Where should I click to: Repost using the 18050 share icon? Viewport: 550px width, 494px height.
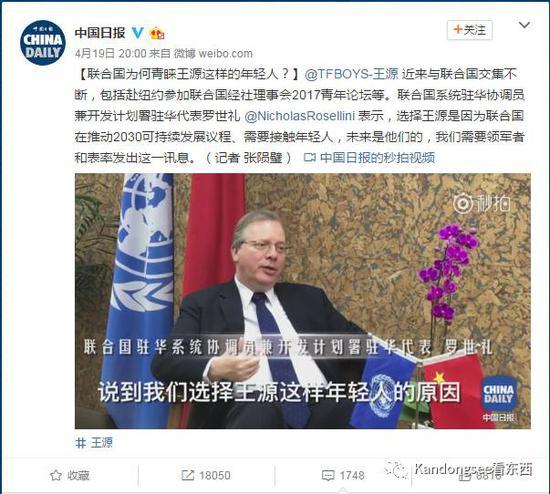click(206, 475)
